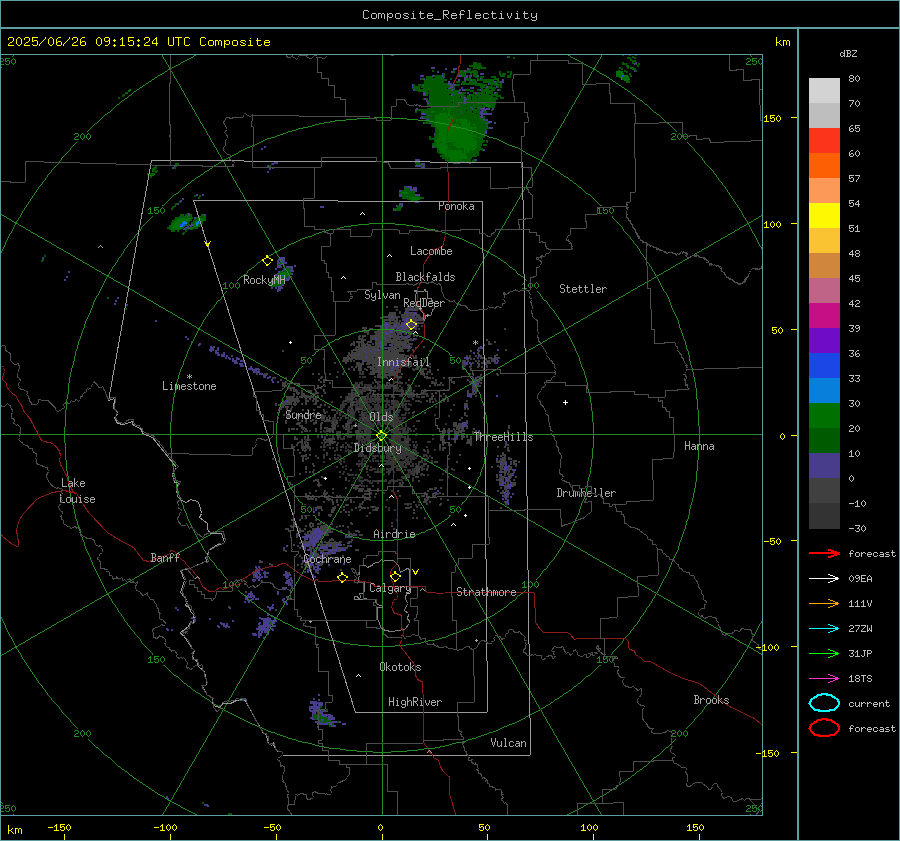900x841 pixels.
Task: Select the green 30 dBZ legend swatch
Action: tap(824, 415)
